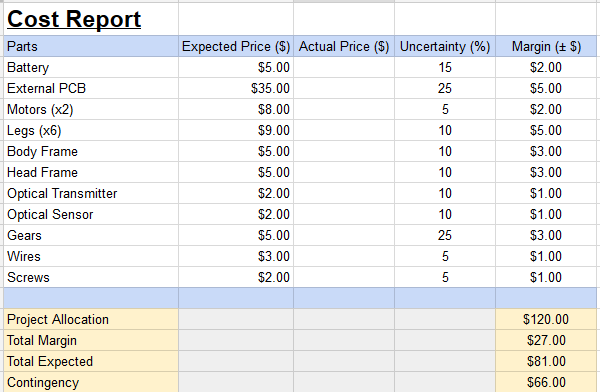Click Head Frame margin $3.00 cell

point(546,173)
